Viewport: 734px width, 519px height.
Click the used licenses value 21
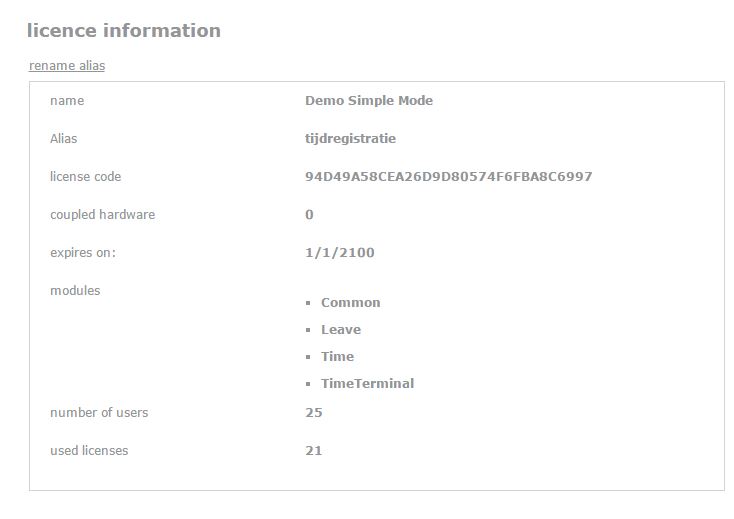(x=314, y=451)
